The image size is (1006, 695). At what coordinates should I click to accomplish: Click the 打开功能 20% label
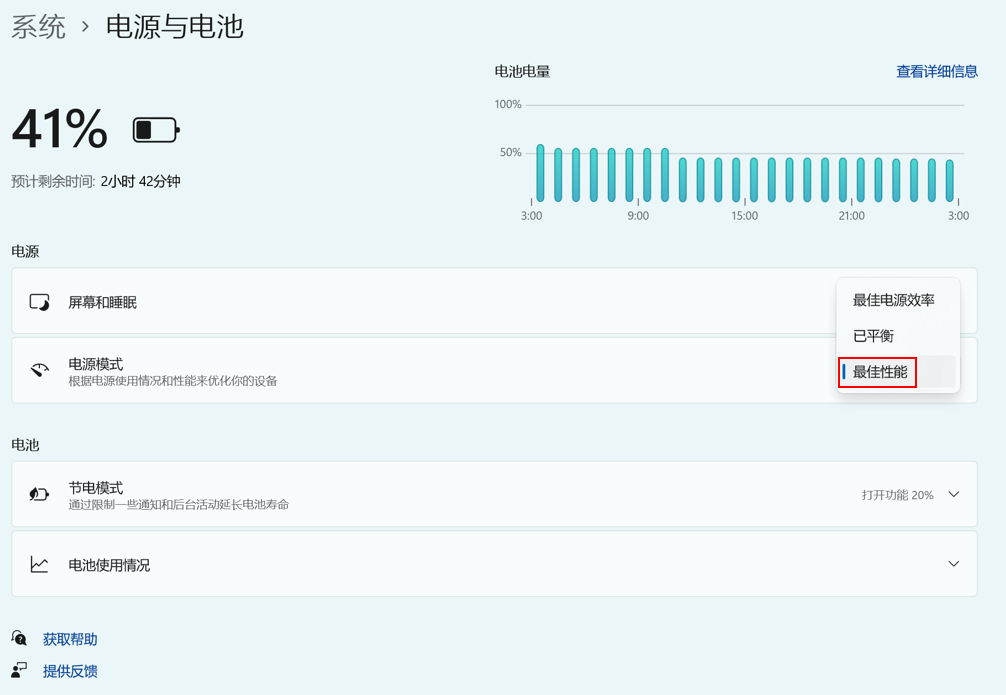897,495
